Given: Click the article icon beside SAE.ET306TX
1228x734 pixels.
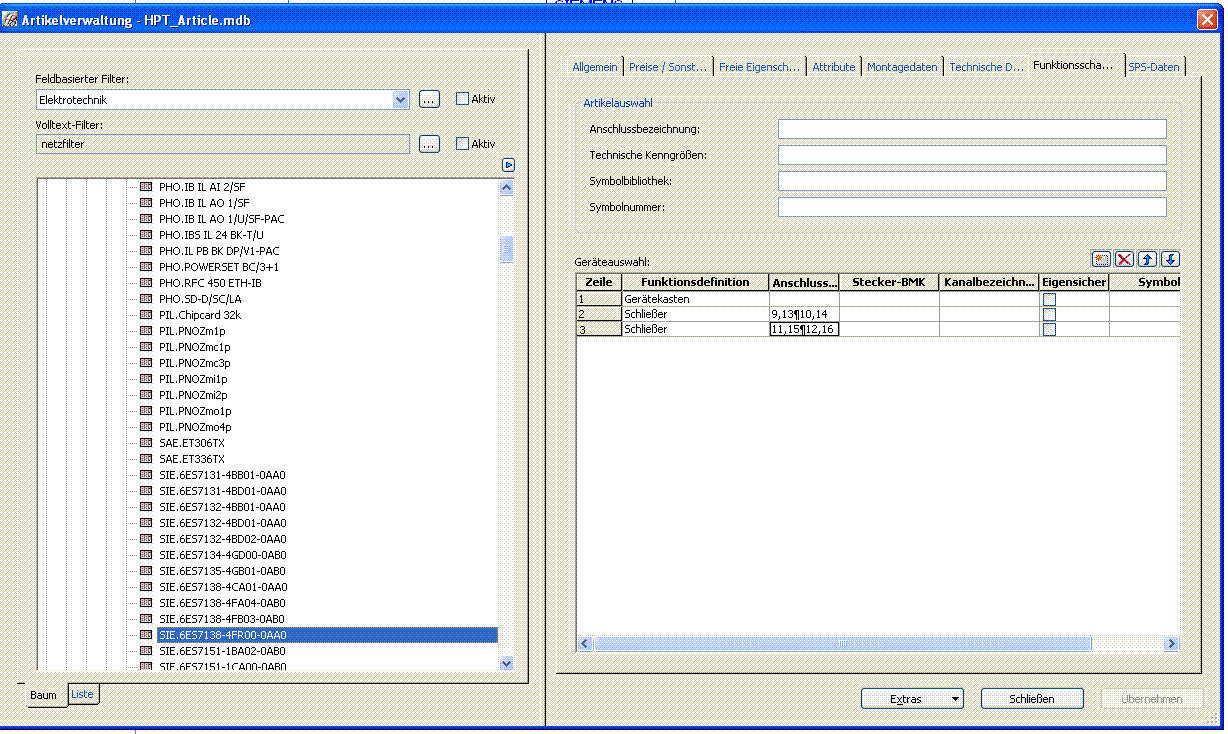Looking at the screenshot, I should tap(146, 443).
